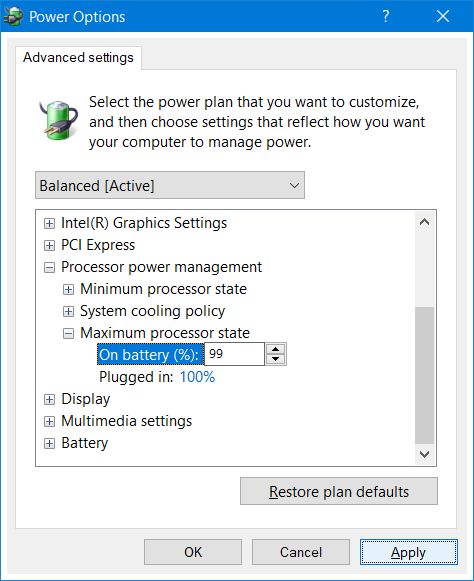Click the On battery percent input field
This screenshot has width=474, height=581.
point(234,354)
